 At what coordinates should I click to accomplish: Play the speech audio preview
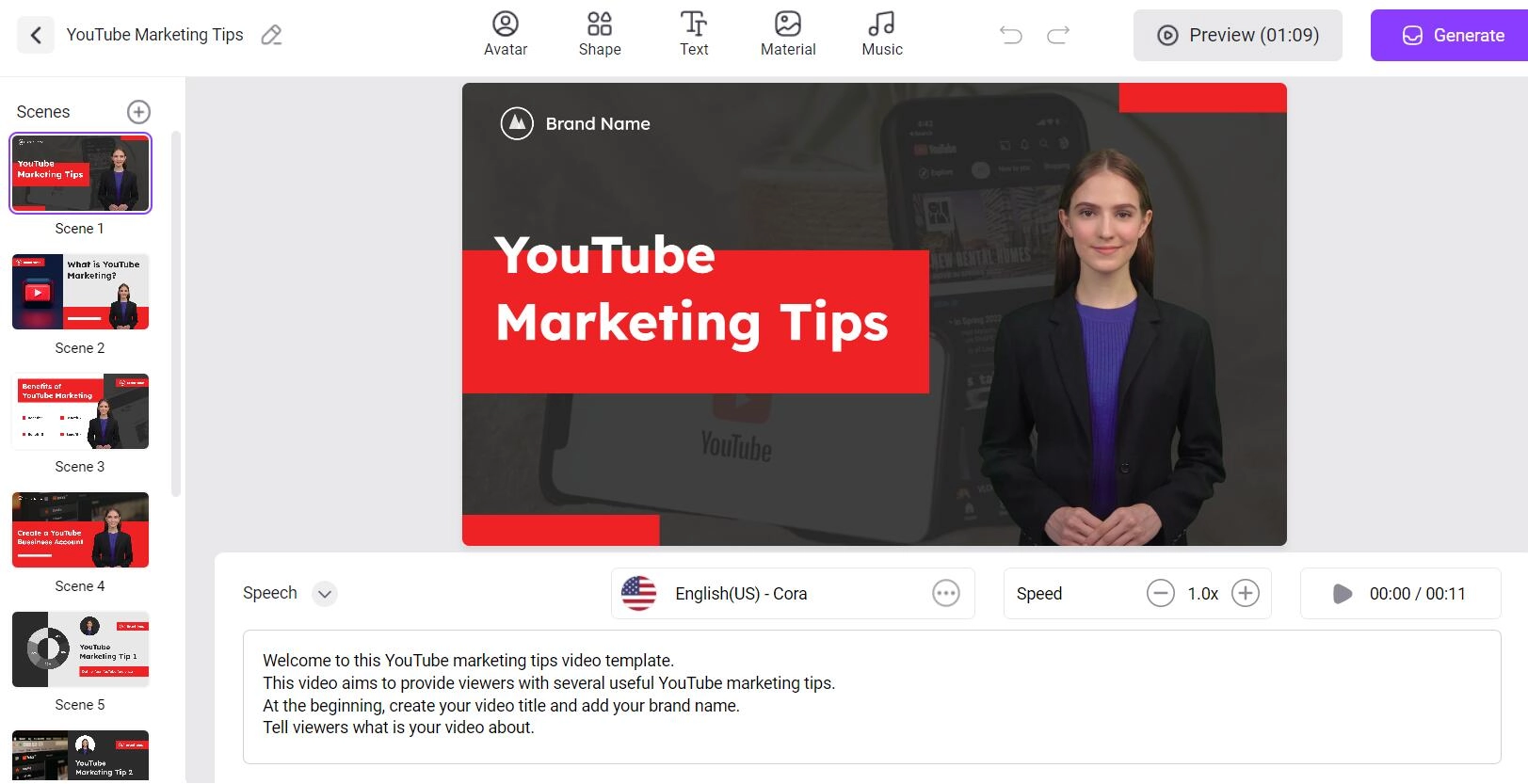point(1343,594)
